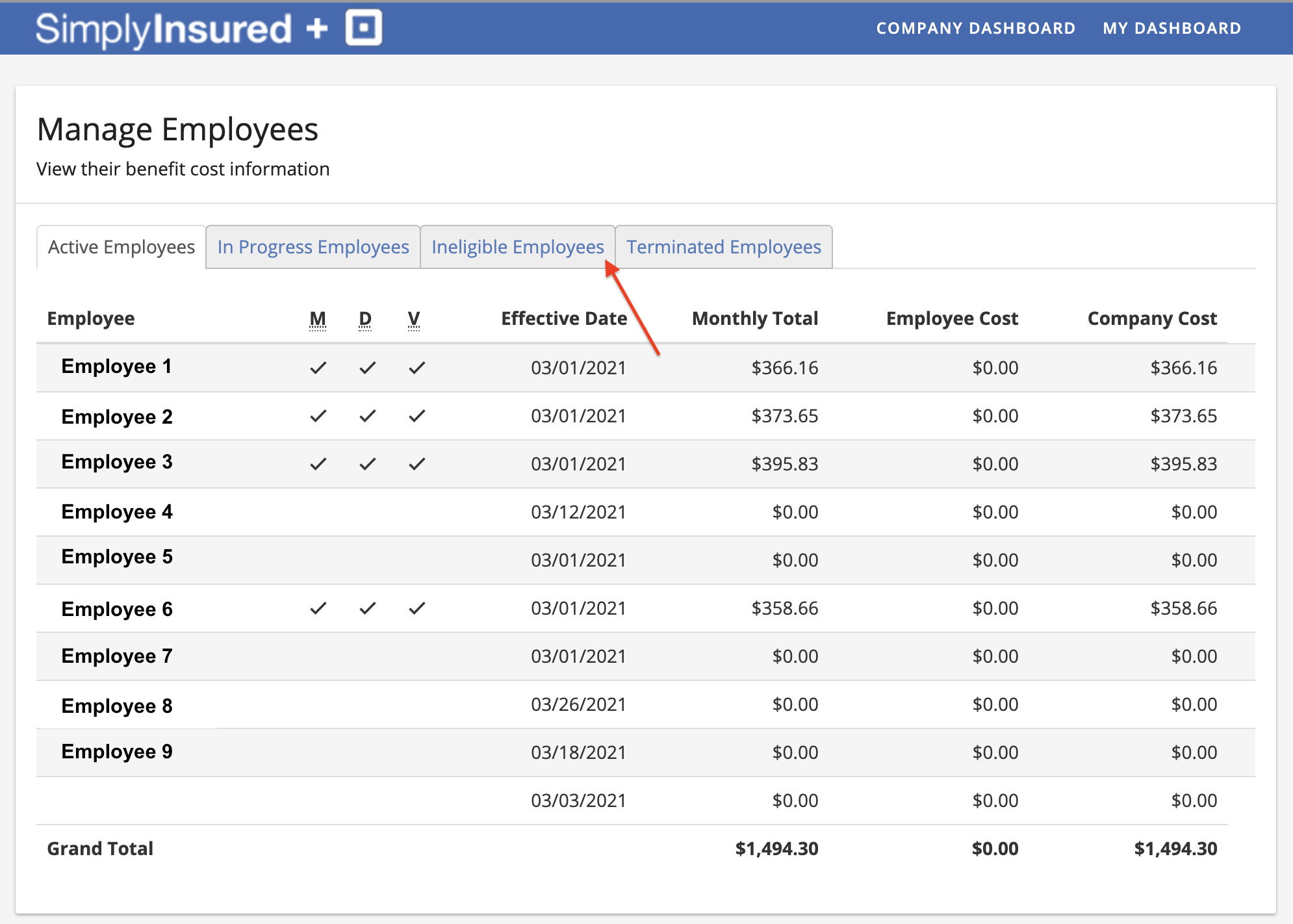Click the Square app icon beside the plus sign
The height and width of the screenshot is (924, 1293).
[363, 27]
